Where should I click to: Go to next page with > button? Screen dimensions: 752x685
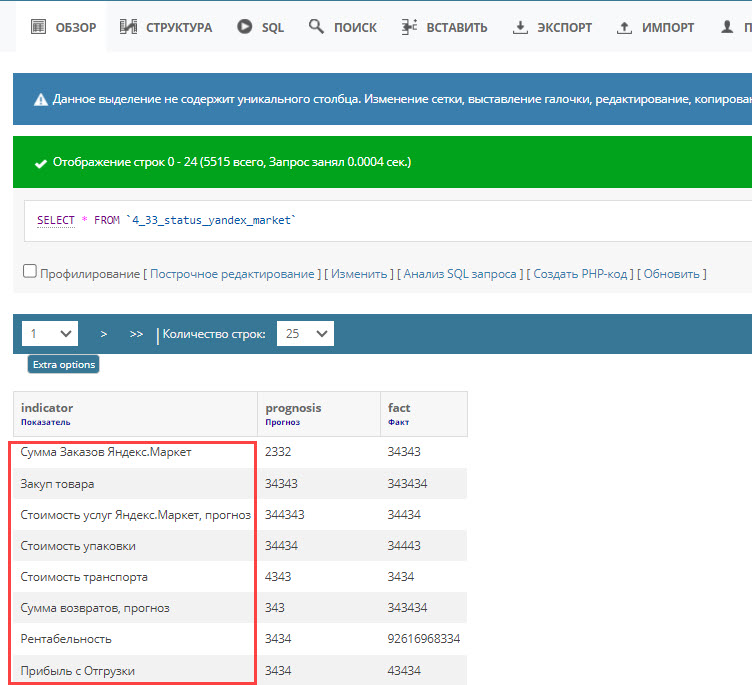point(104,334)
